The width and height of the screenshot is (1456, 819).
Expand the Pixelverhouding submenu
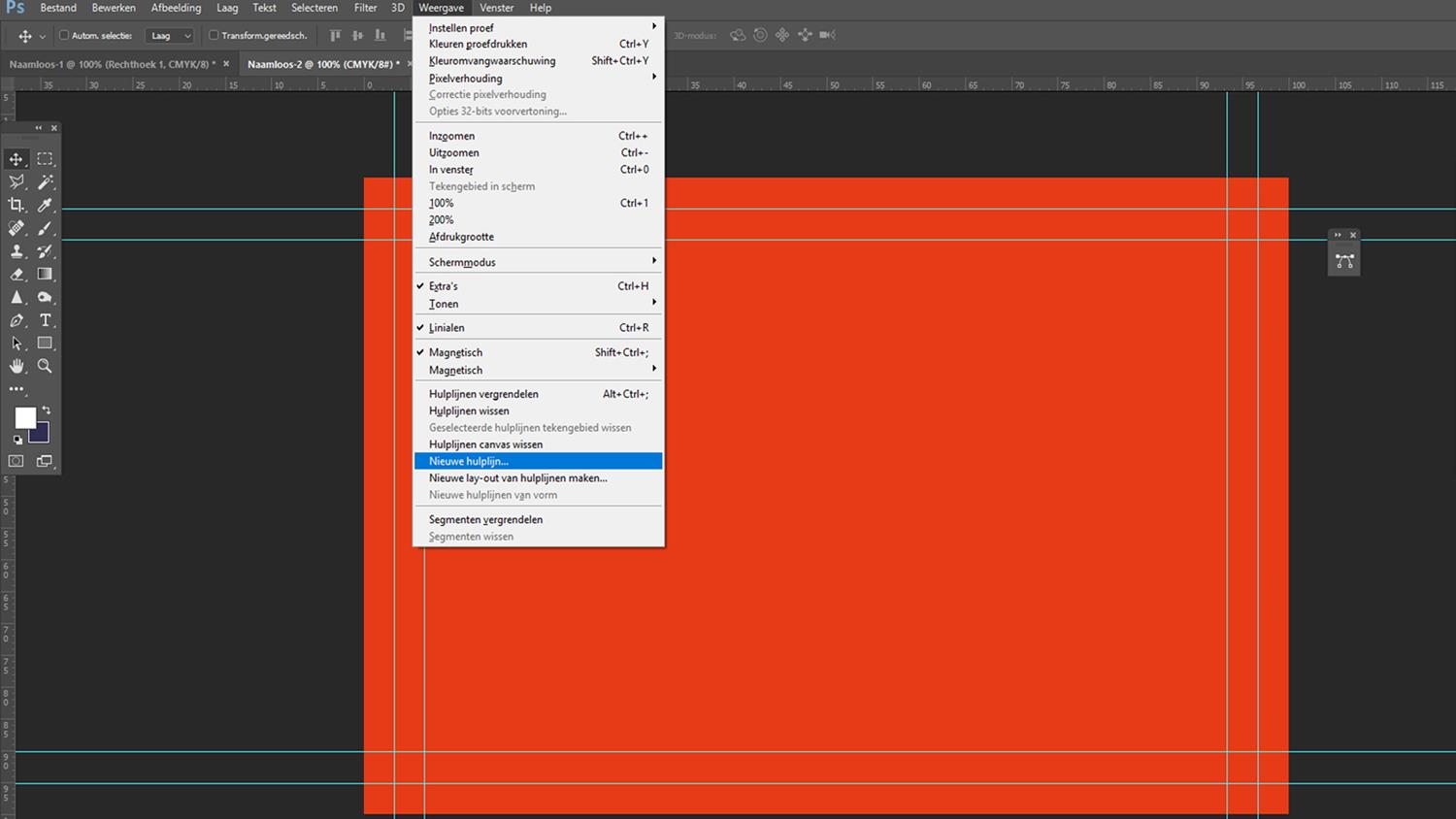pyautogui.click(x=539, y=78)
